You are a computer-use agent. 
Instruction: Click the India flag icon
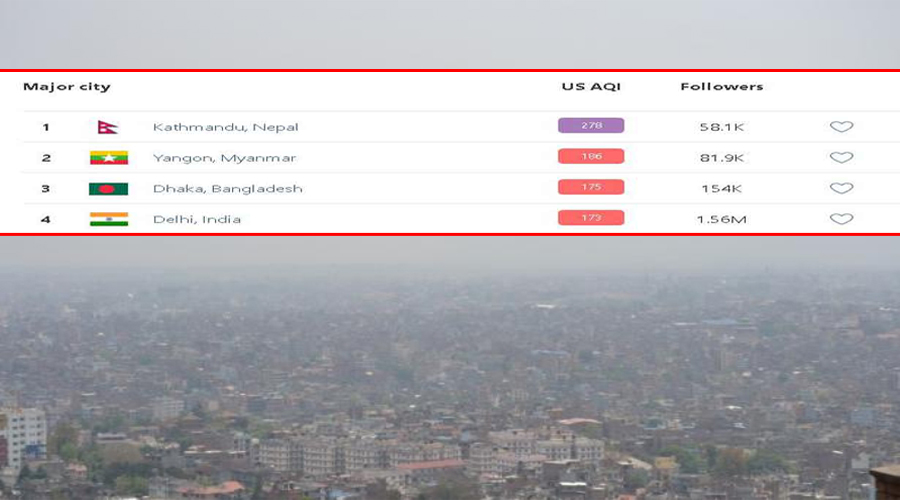tap(108, 219)
